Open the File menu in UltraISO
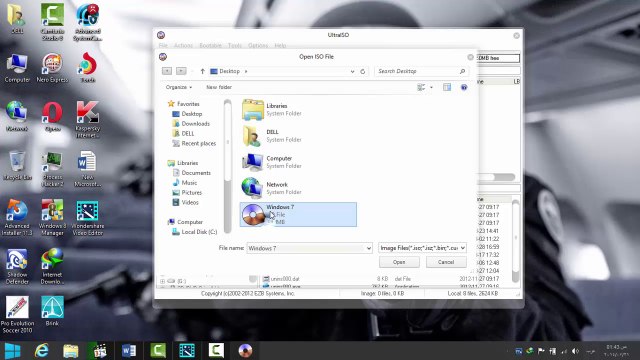Viewport: 640px width, 360px height. (163, 45)
